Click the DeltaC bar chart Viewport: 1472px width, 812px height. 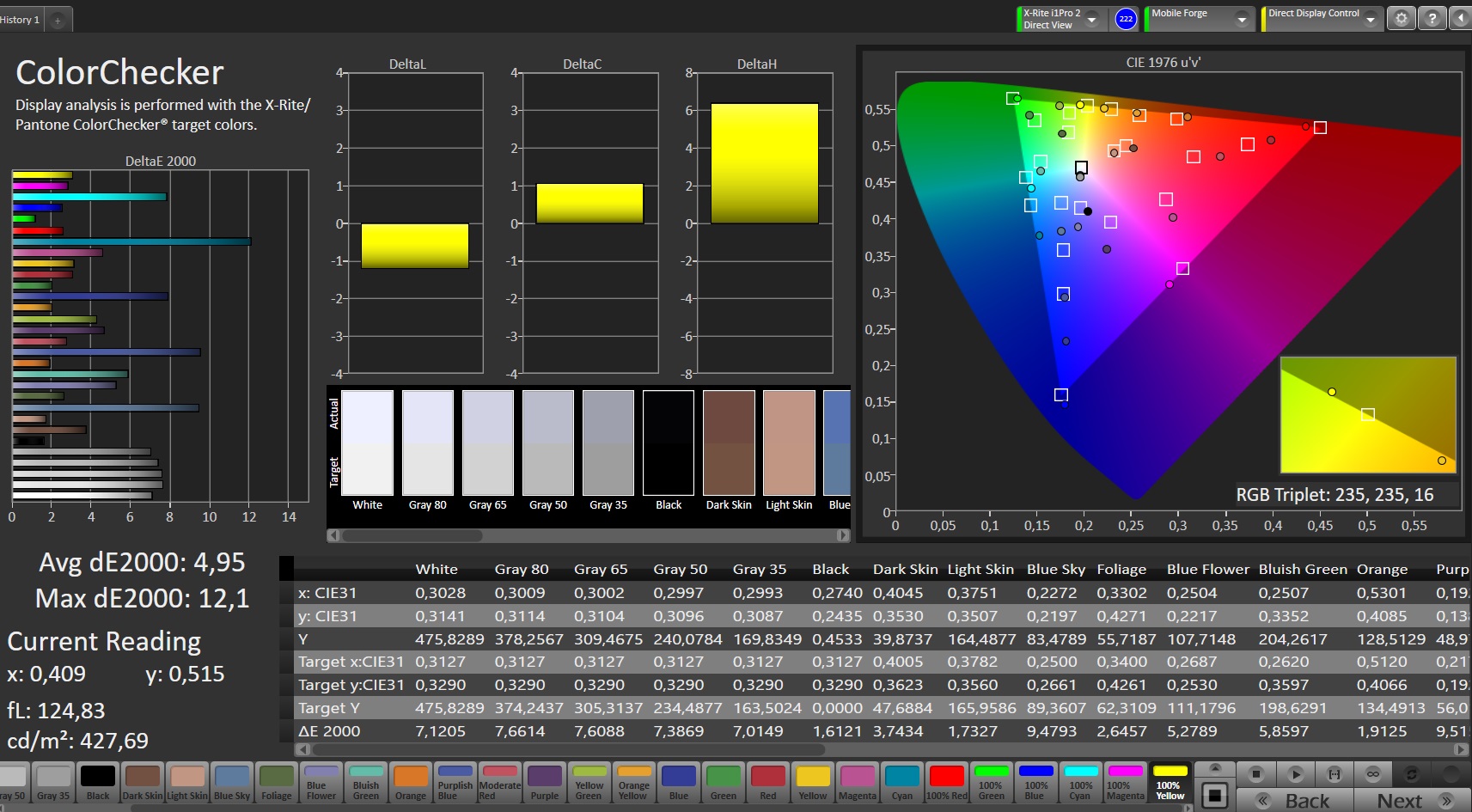coord(590,223)
